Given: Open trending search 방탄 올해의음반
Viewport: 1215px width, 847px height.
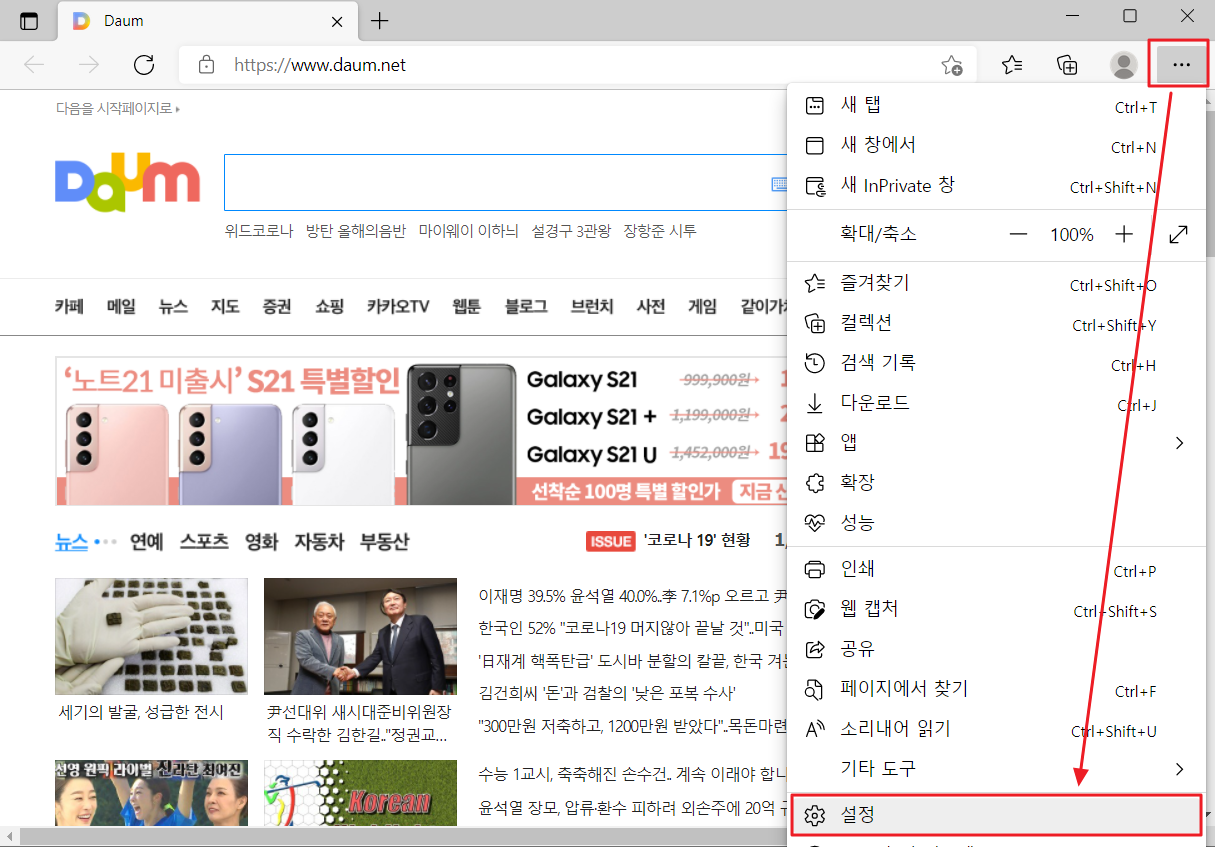Looking at the screenshot, I should (356, 231).
